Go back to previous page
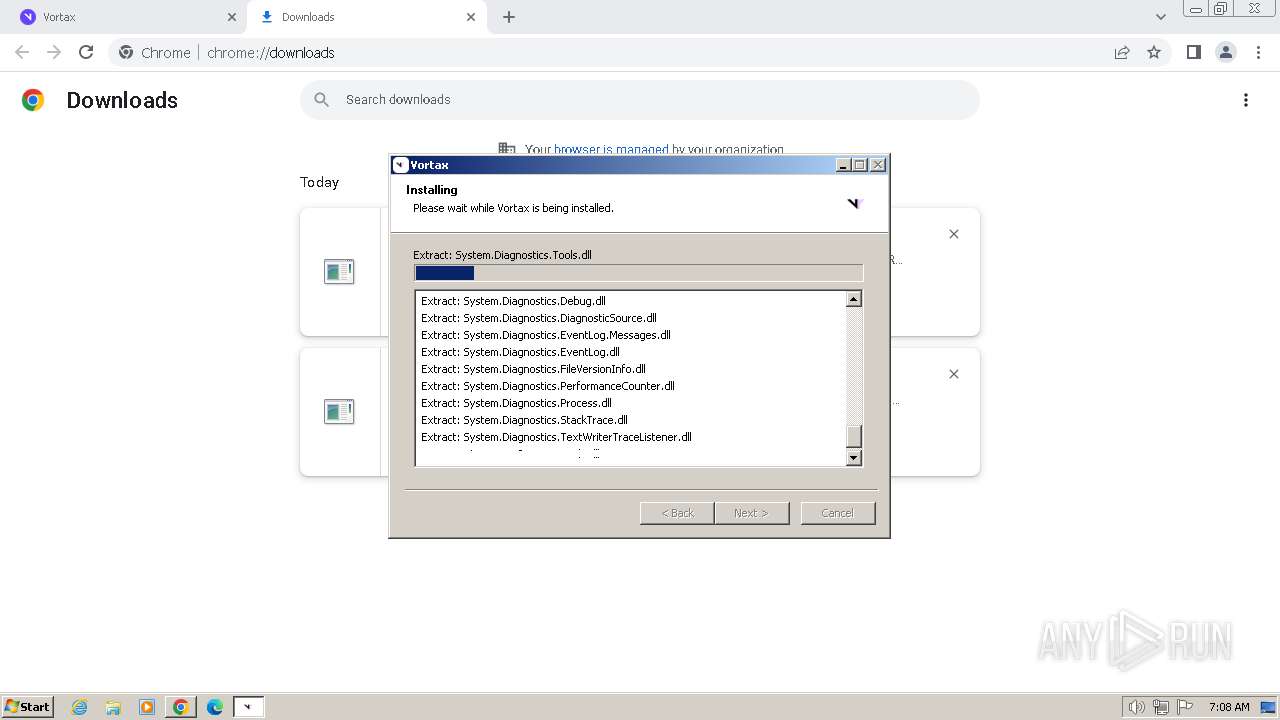This screenshot has width=1280, height=720. 22,52
